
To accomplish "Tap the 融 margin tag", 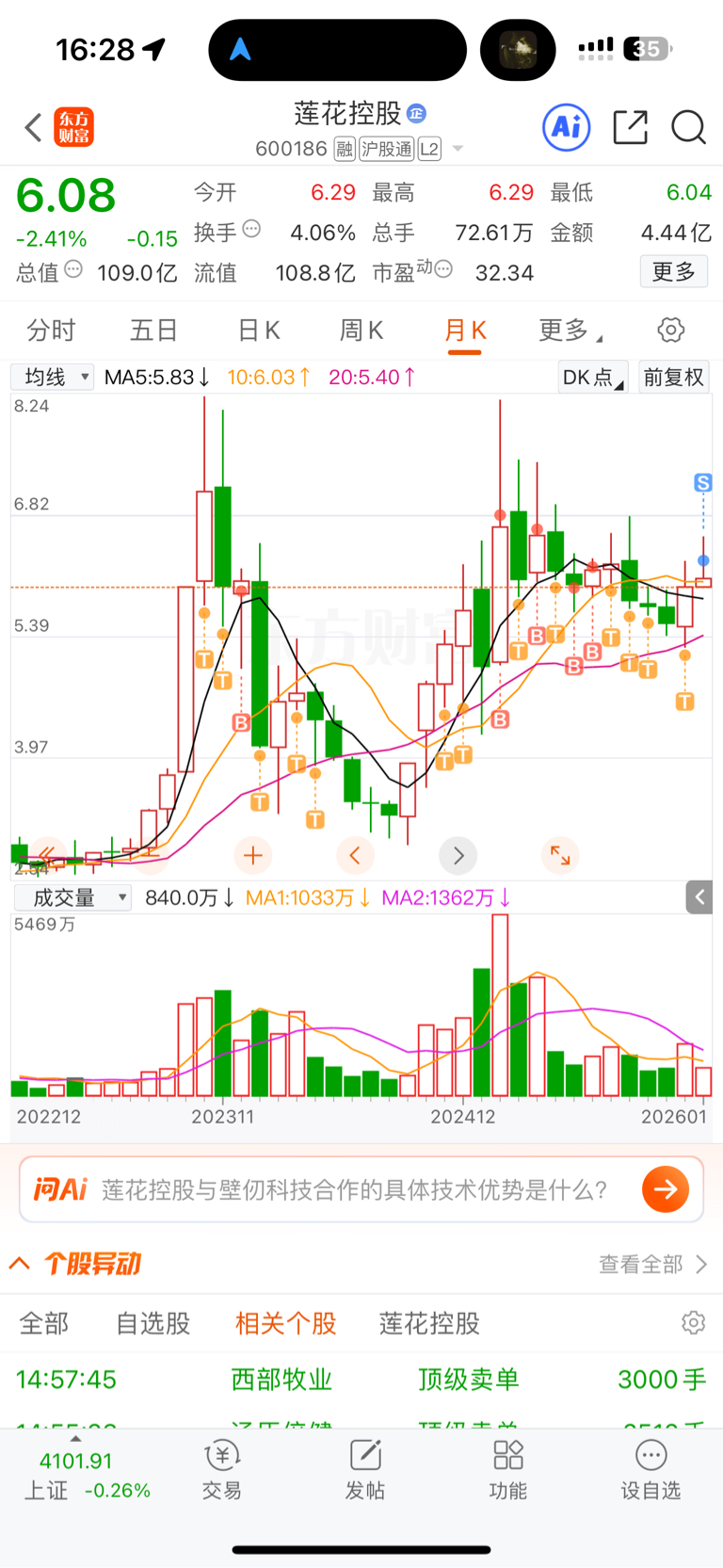I will [345, 149].
